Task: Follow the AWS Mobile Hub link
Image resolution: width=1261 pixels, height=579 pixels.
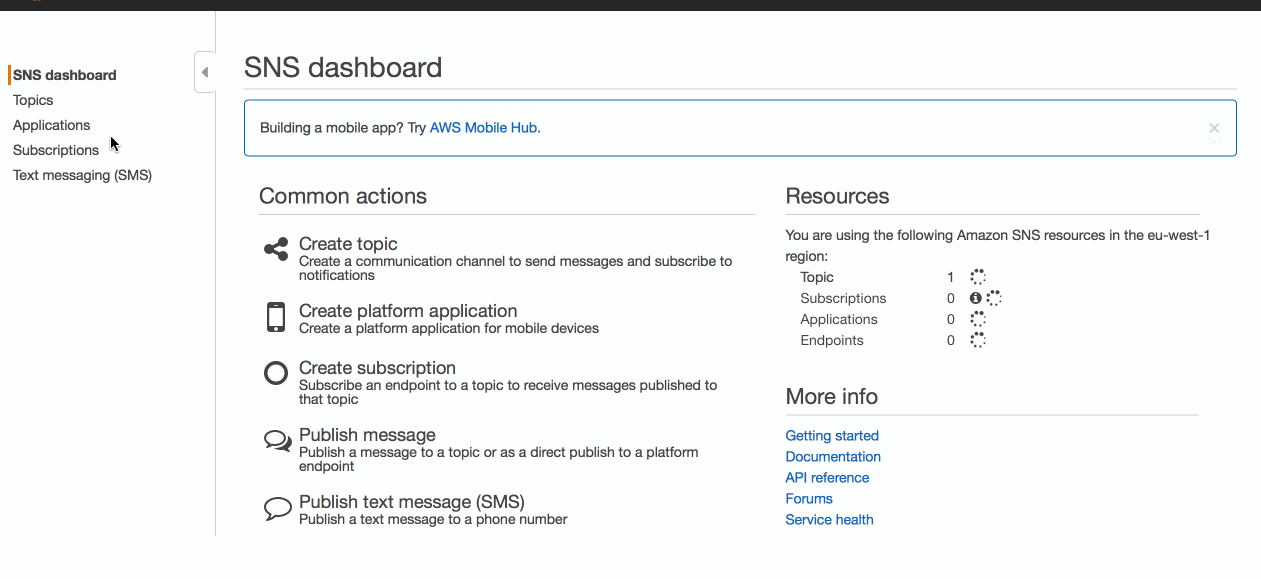Action: click(x=483, y=128)
